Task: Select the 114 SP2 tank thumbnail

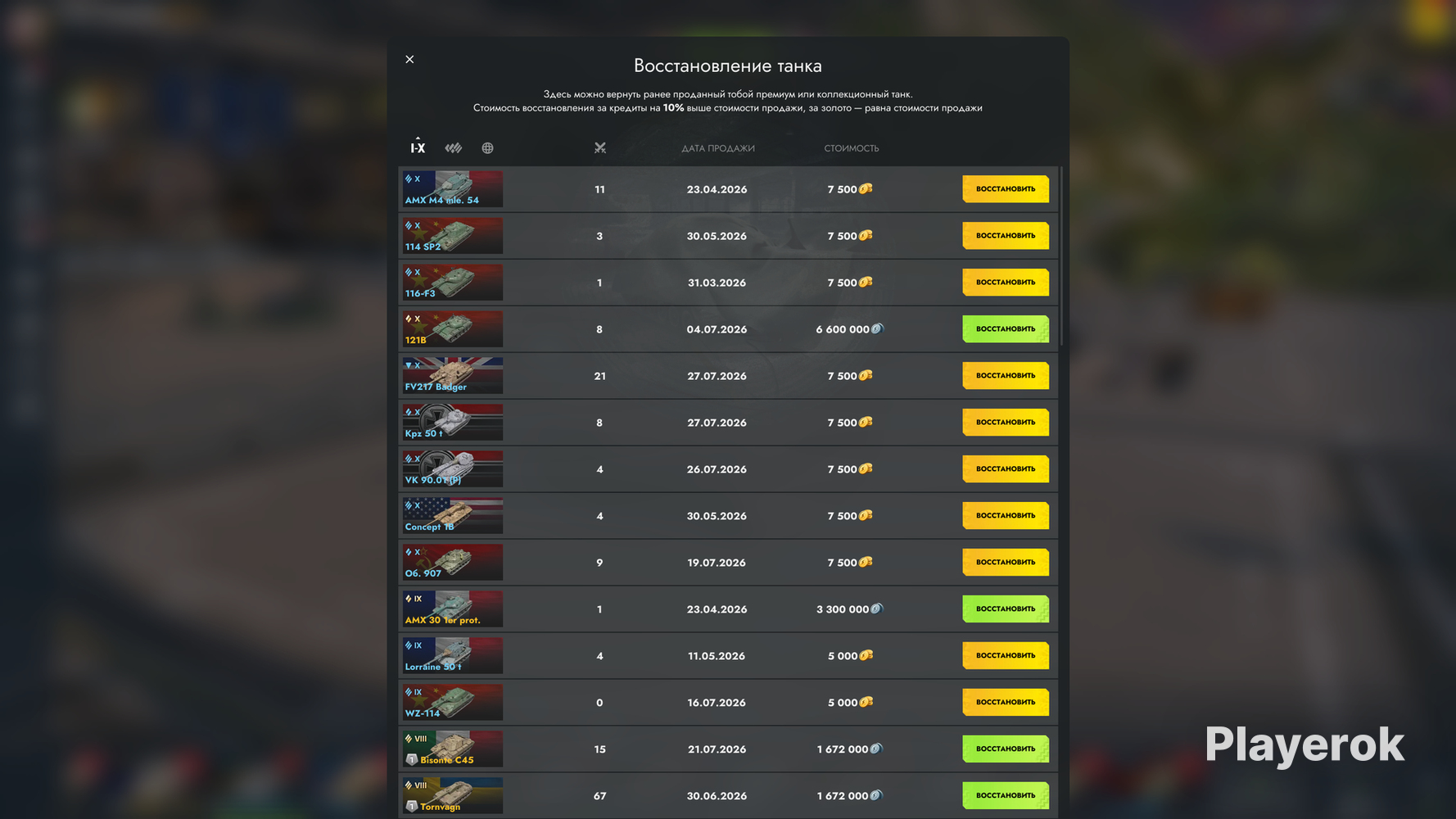Action: pyautogui.click(x=452, y=236)
